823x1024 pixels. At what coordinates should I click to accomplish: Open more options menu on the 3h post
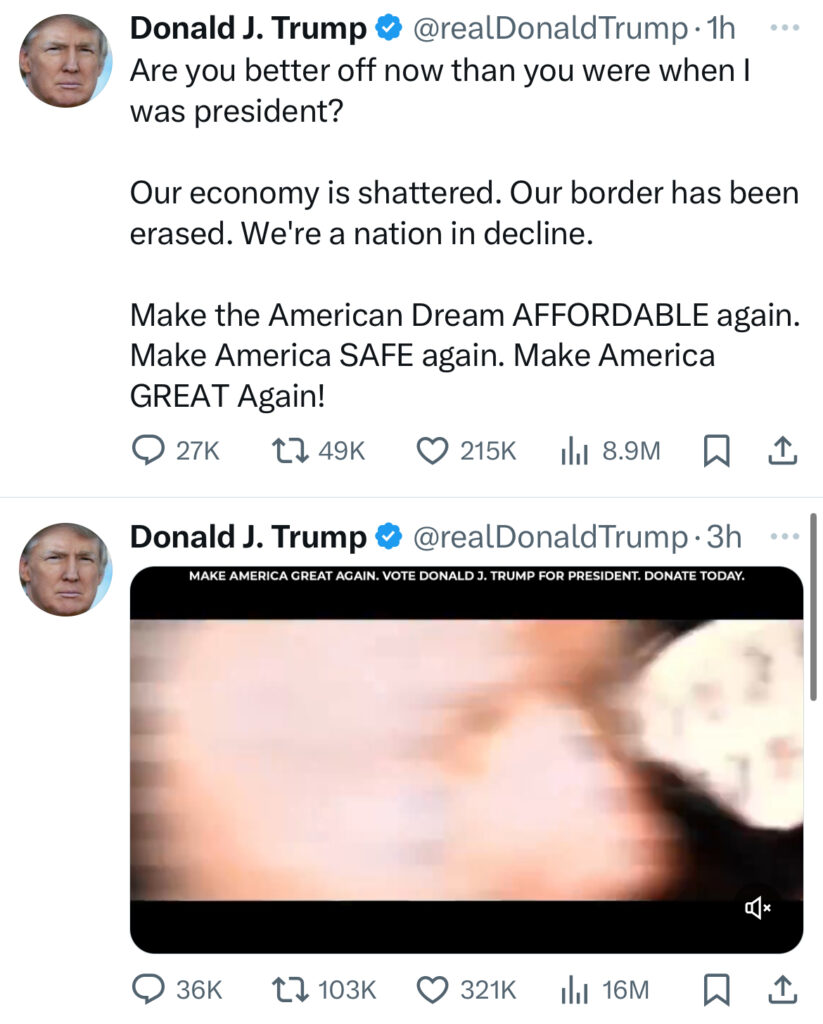tap(784, 537)
